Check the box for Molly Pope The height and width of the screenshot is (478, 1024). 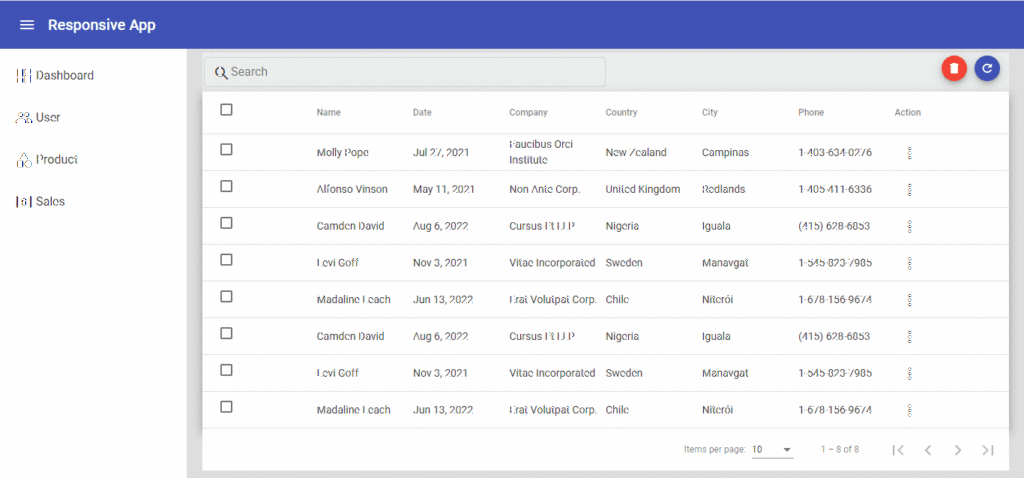(x=226, y=149)
